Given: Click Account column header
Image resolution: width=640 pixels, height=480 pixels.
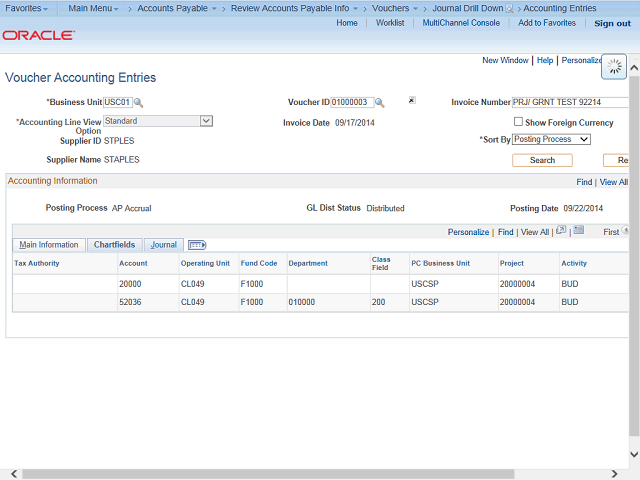Looking at the screenshot, I should click(x=133, y=263).
